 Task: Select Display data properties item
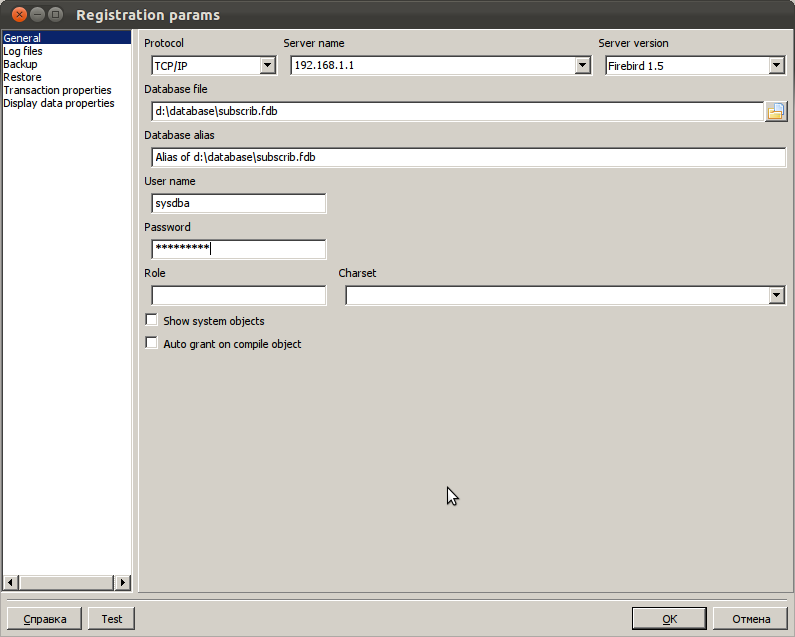point(59,103)
